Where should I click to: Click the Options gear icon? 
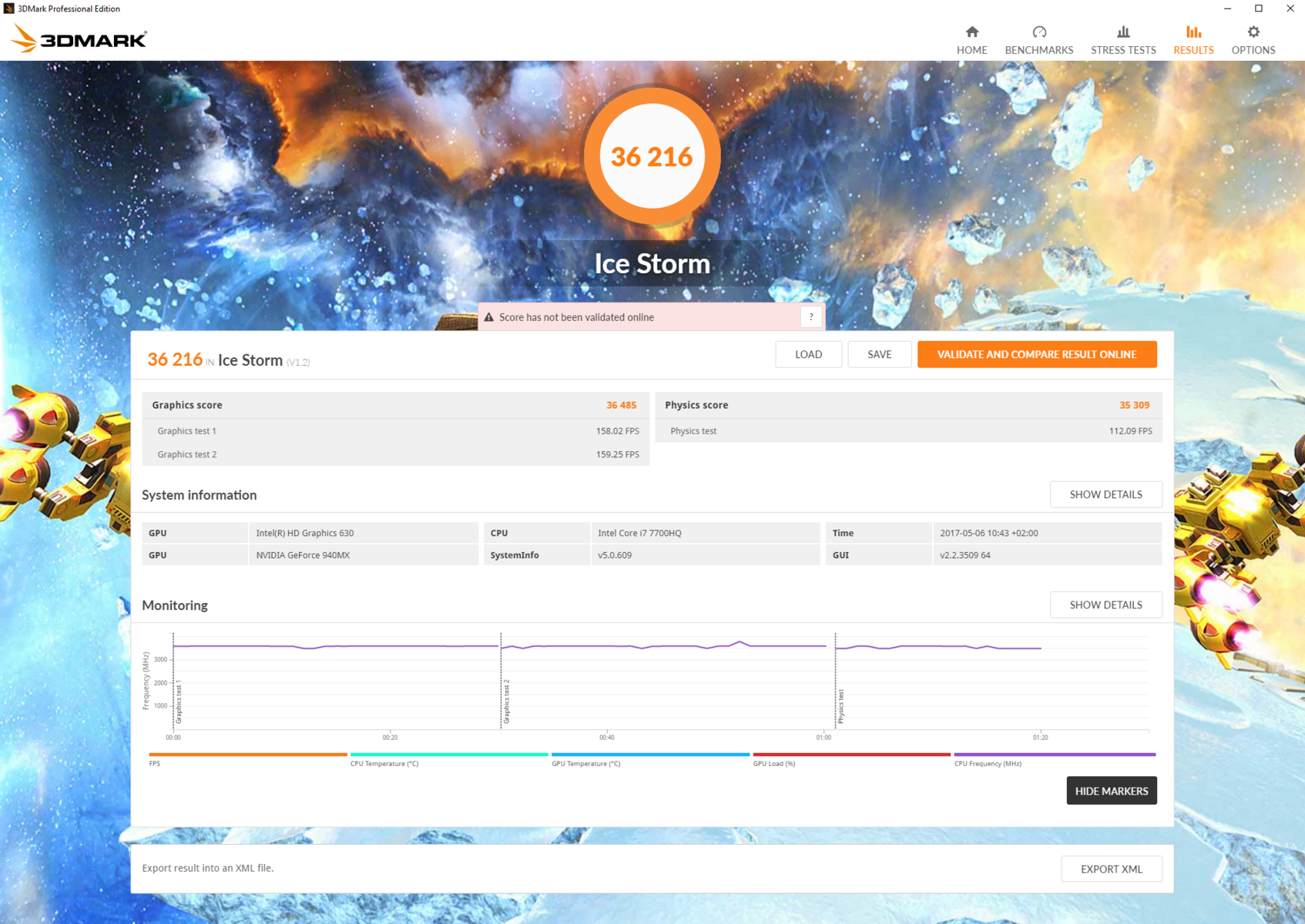[x=1253, y=32]
